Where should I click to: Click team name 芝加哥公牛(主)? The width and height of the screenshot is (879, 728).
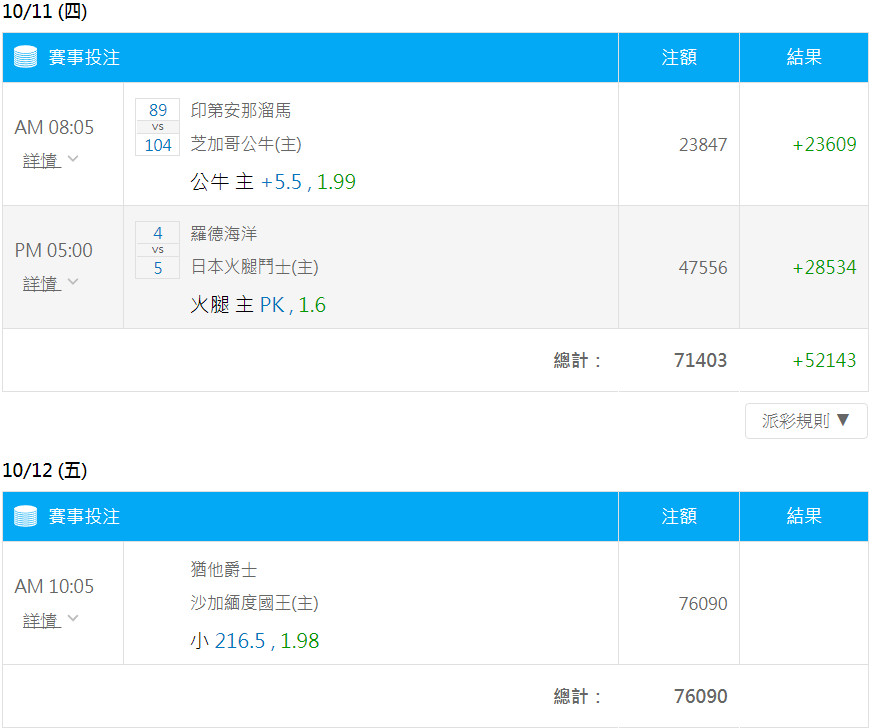[246, 144]
